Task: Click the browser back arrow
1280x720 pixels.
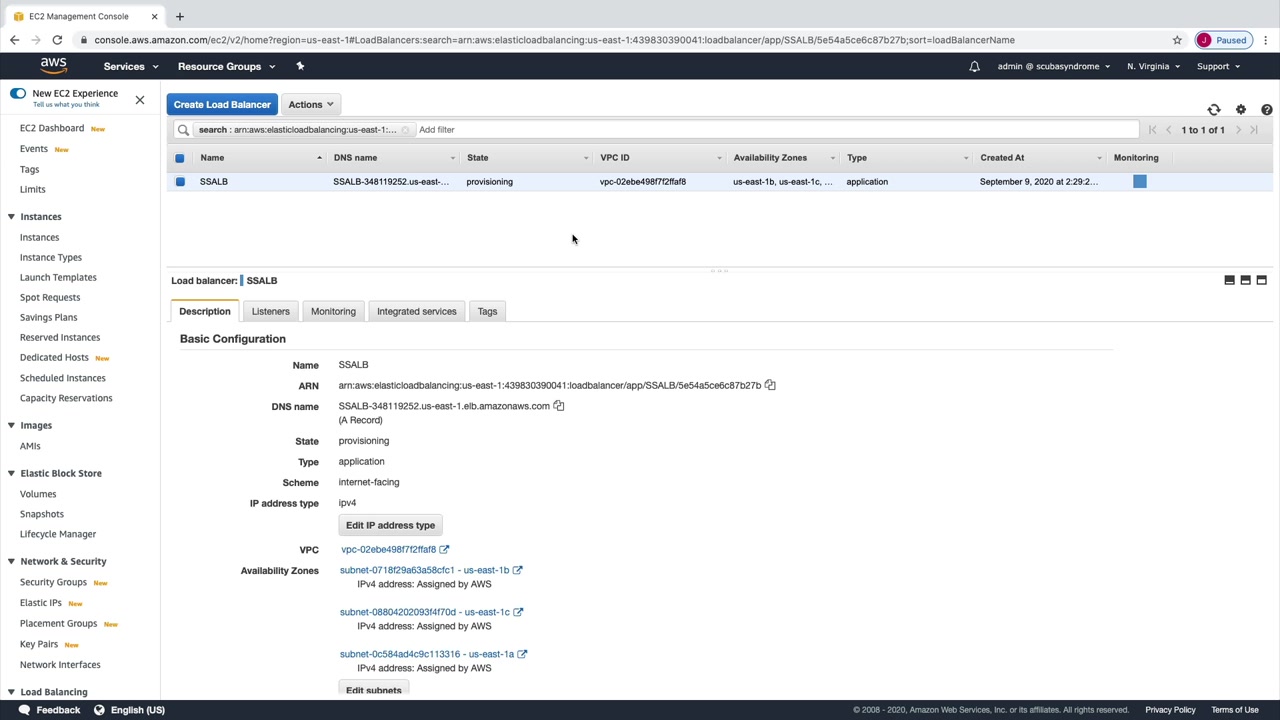Action: (x=14, y=40)
